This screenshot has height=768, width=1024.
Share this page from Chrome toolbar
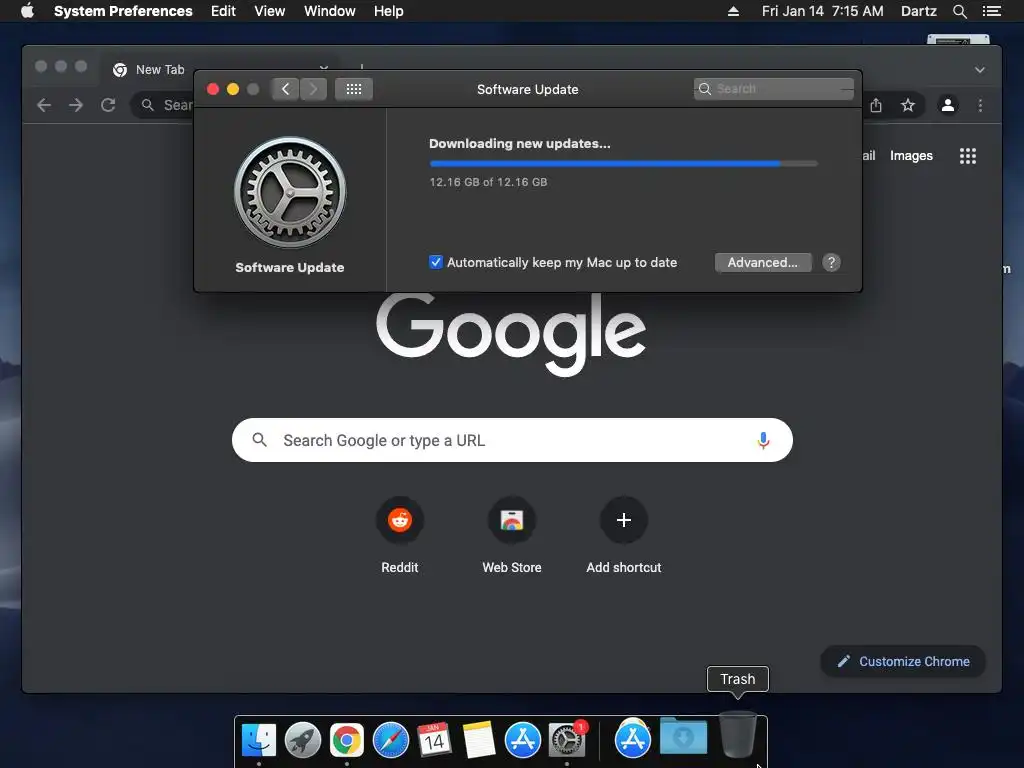point(876,105)
